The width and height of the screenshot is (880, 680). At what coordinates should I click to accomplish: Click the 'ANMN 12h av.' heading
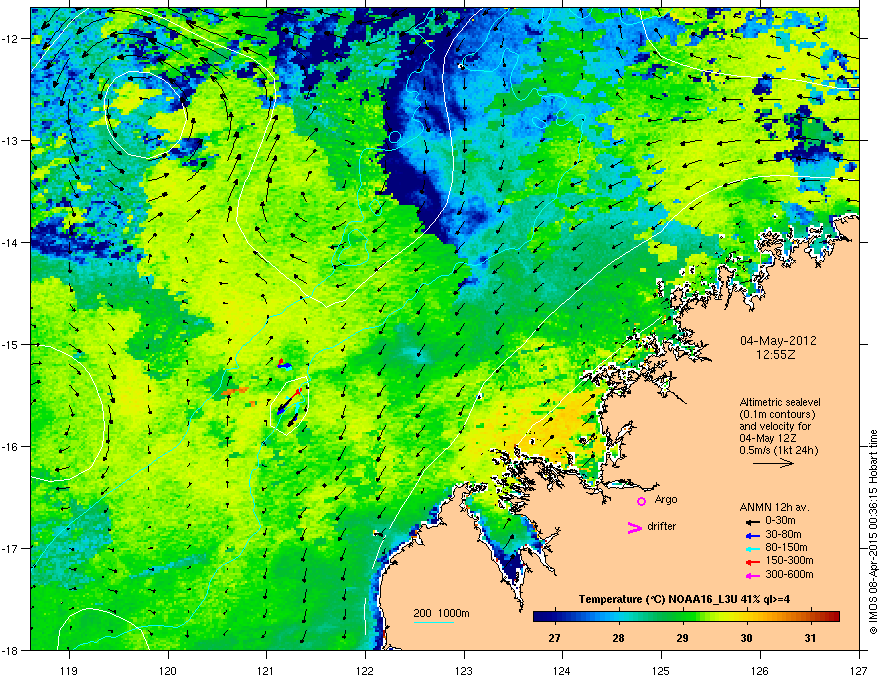[774, 507]
